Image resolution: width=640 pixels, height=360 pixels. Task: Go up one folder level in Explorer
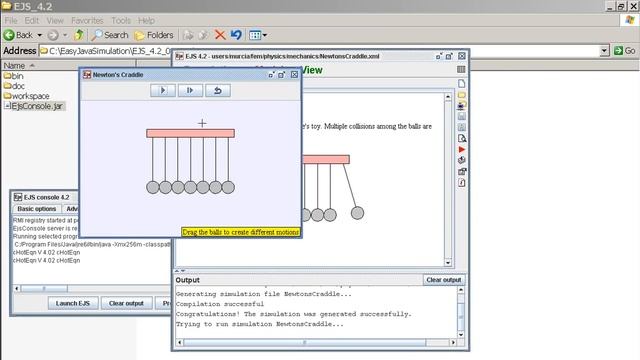click(79, 35)
